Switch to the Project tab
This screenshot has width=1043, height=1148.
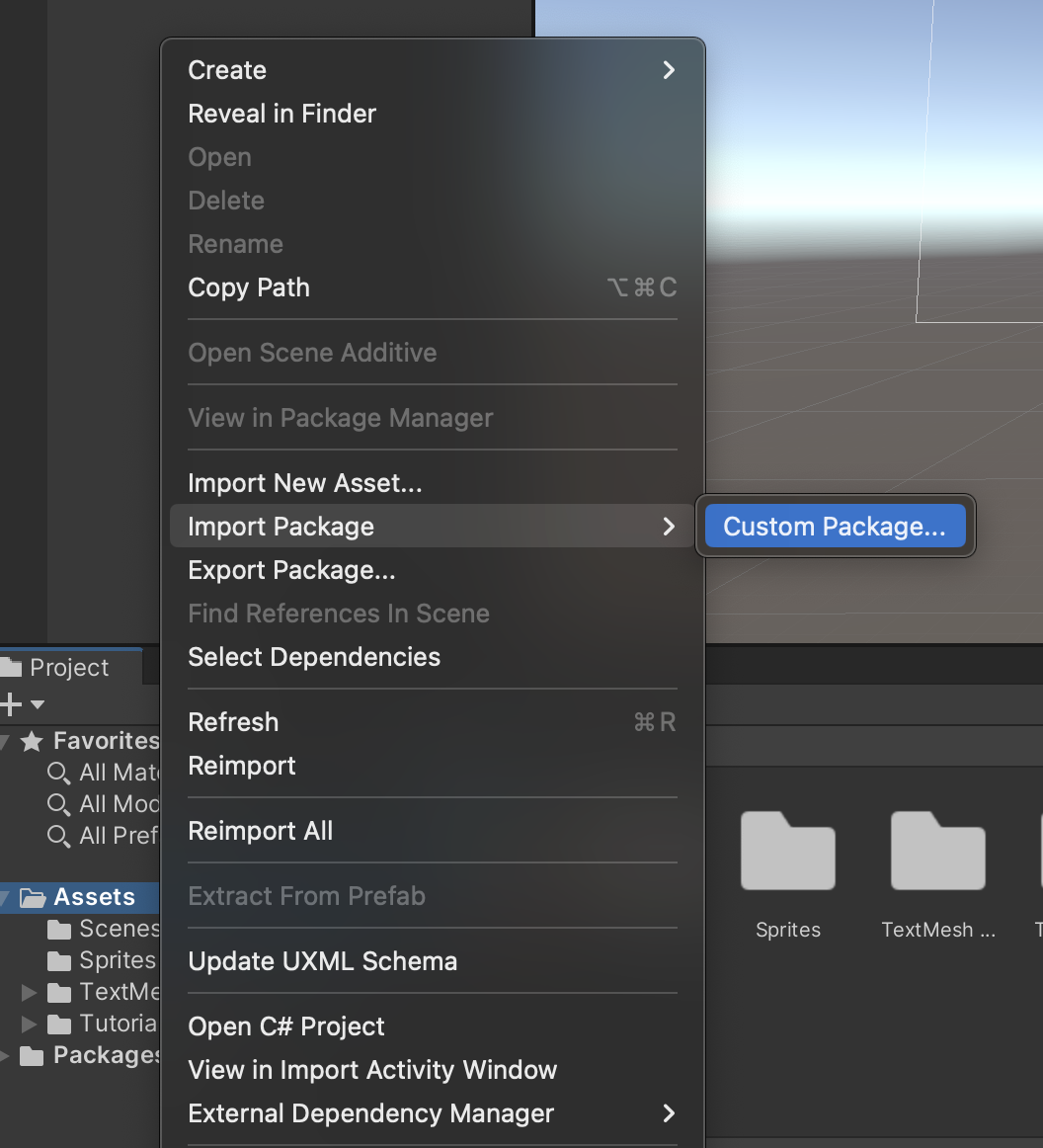click(x=71, y=667)
